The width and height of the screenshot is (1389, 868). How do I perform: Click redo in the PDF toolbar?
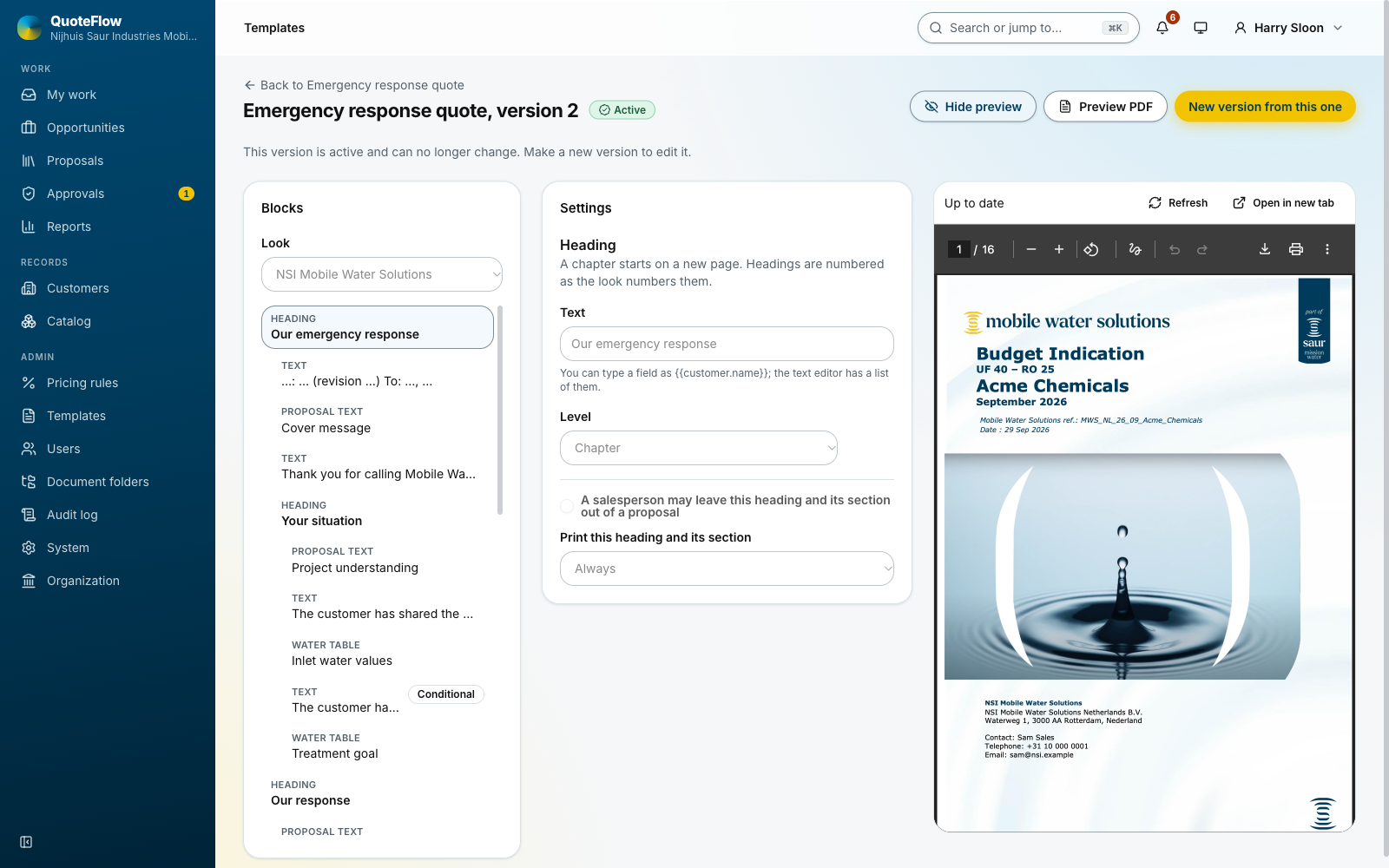tap(1202, 249)
